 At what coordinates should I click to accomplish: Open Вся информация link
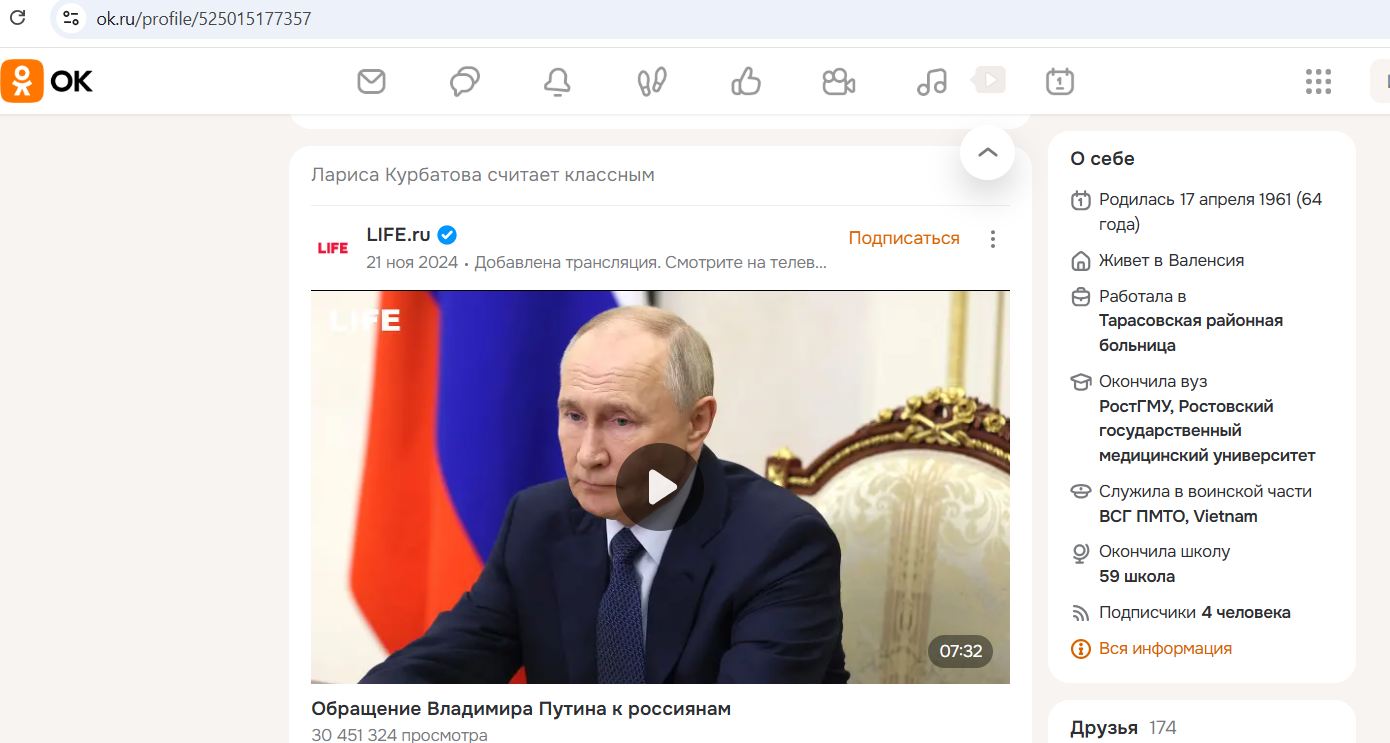pyautogui.click(x=1165, y=648)
